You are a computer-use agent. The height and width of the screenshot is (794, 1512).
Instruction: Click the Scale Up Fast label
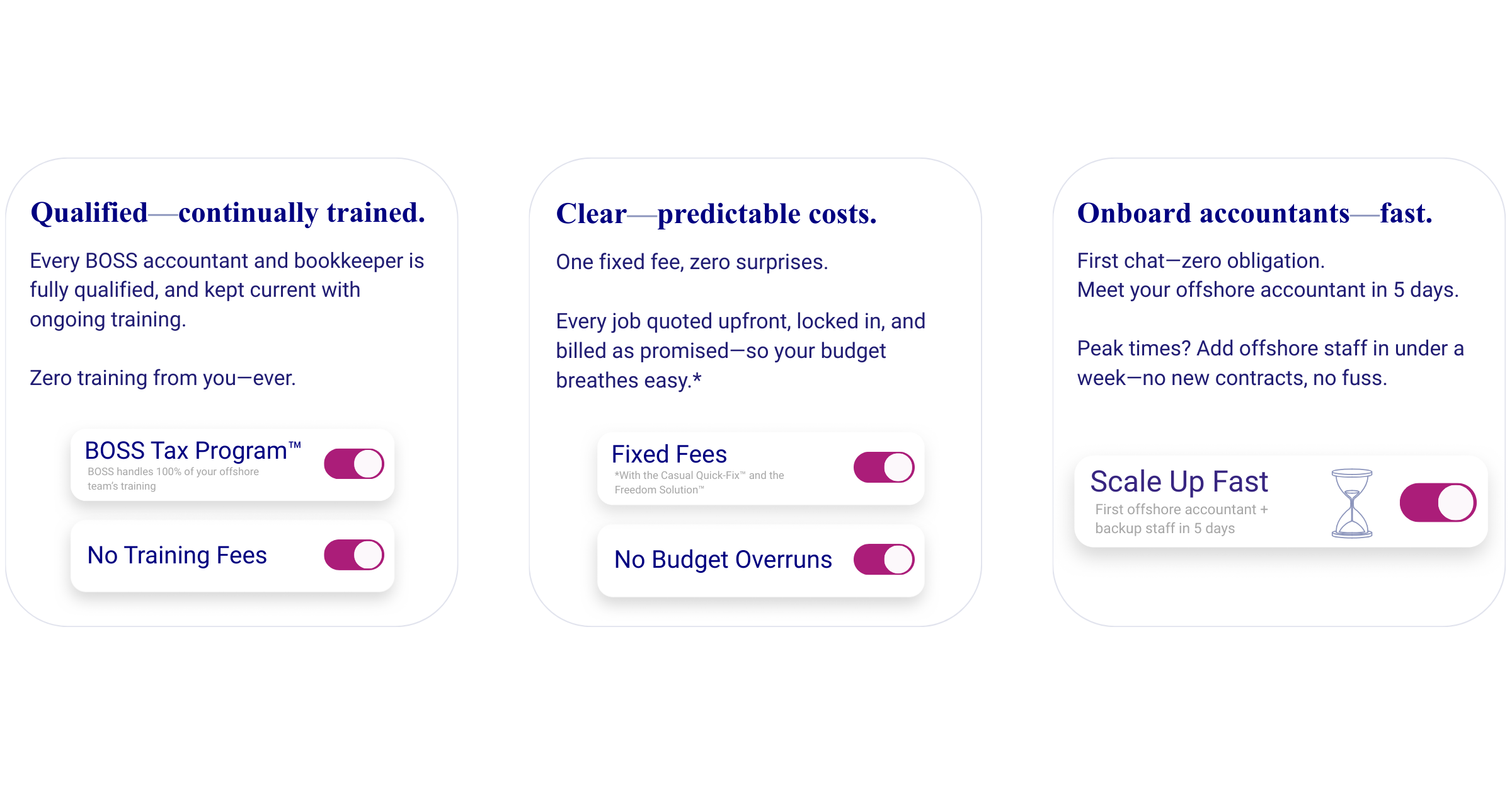(x=1179, y=482)
